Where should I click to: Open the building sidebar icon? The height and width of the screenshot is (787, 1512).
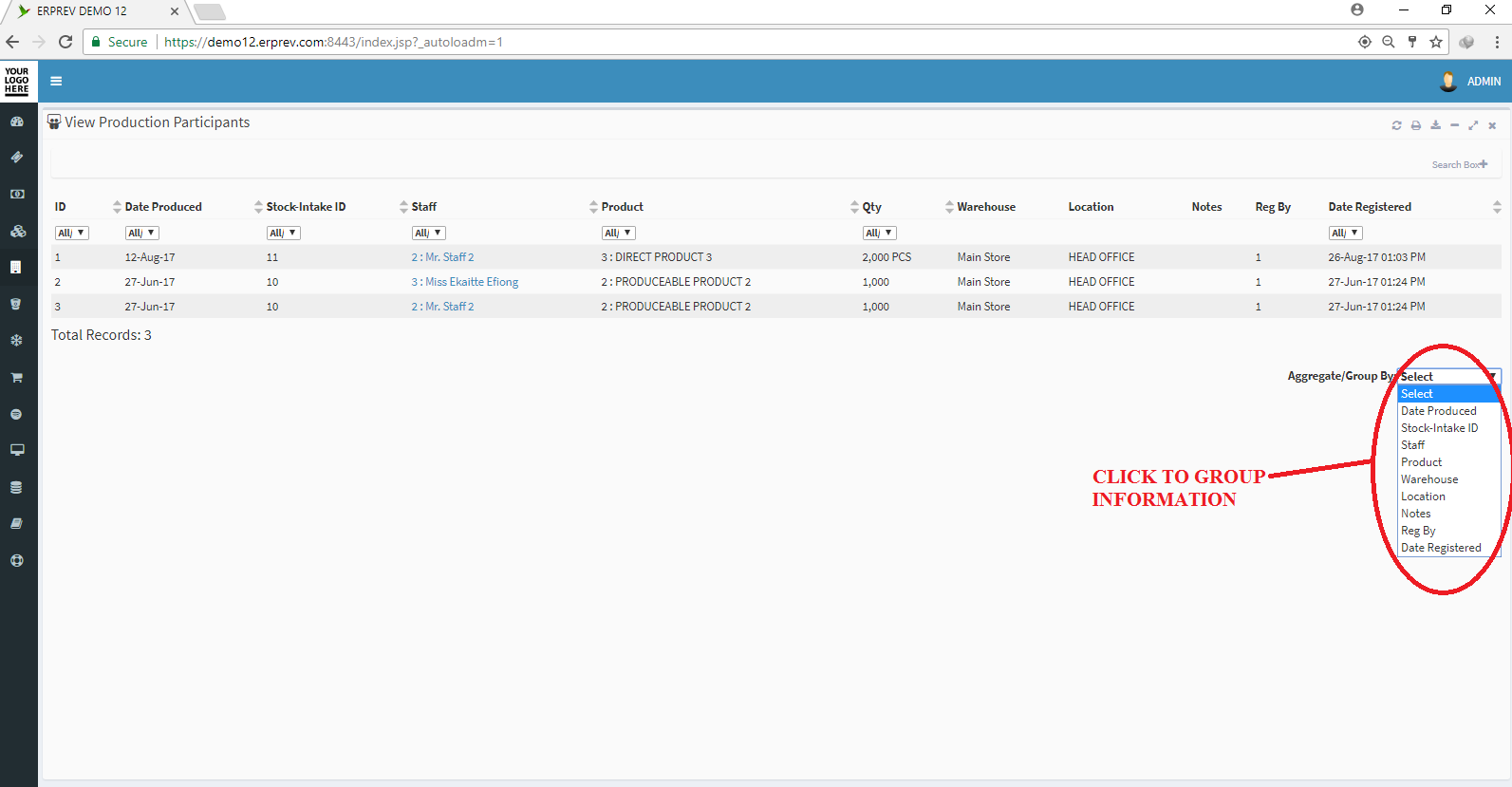(16, 268)
